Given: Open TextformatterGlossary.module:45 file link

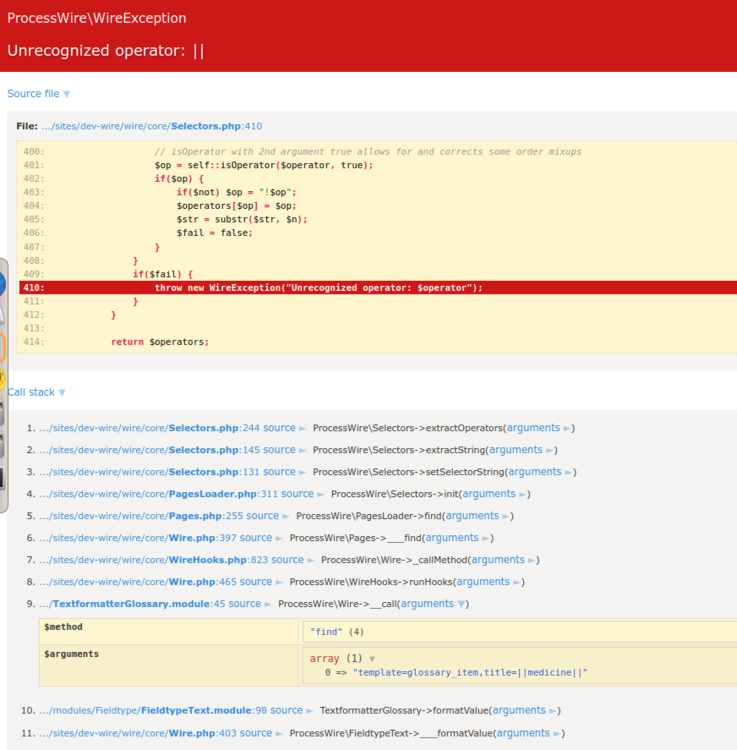Looking at the screenshot, I should pos(132,604).
